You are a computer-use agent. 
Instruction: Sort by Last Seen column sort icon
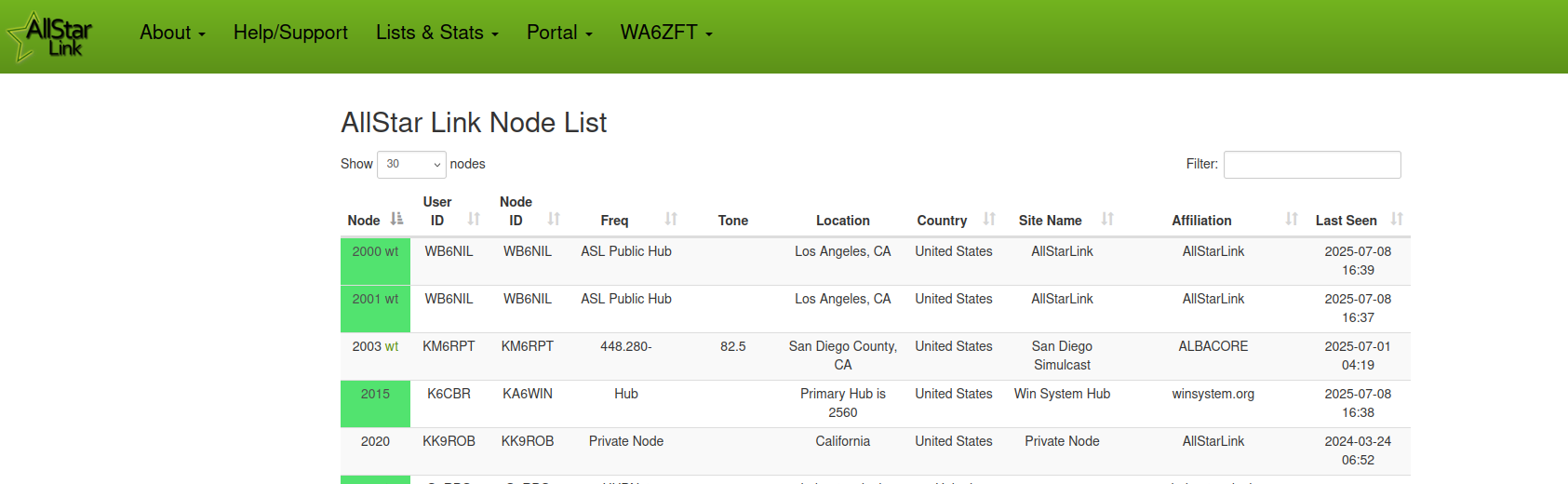1397,219
